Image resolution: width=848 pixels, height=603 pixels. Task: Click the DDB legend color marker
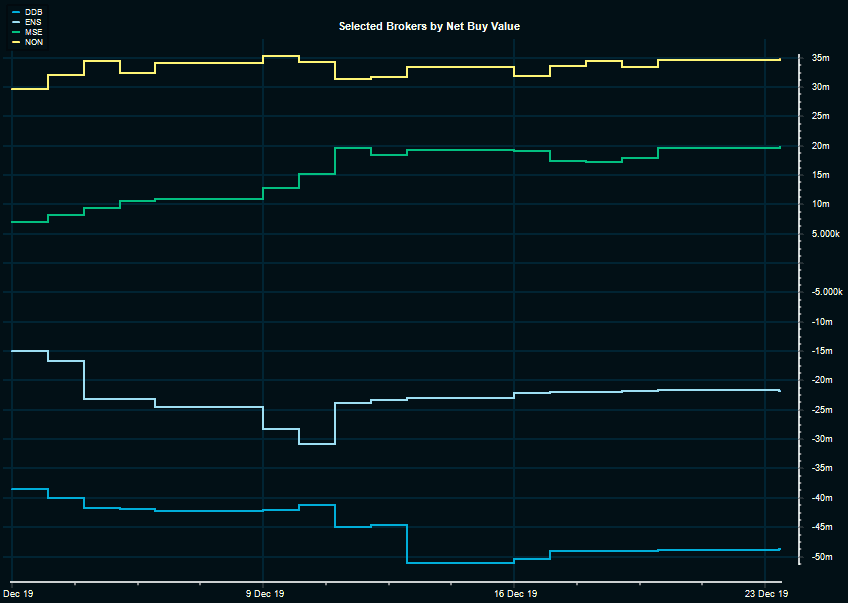coord(15,12)
